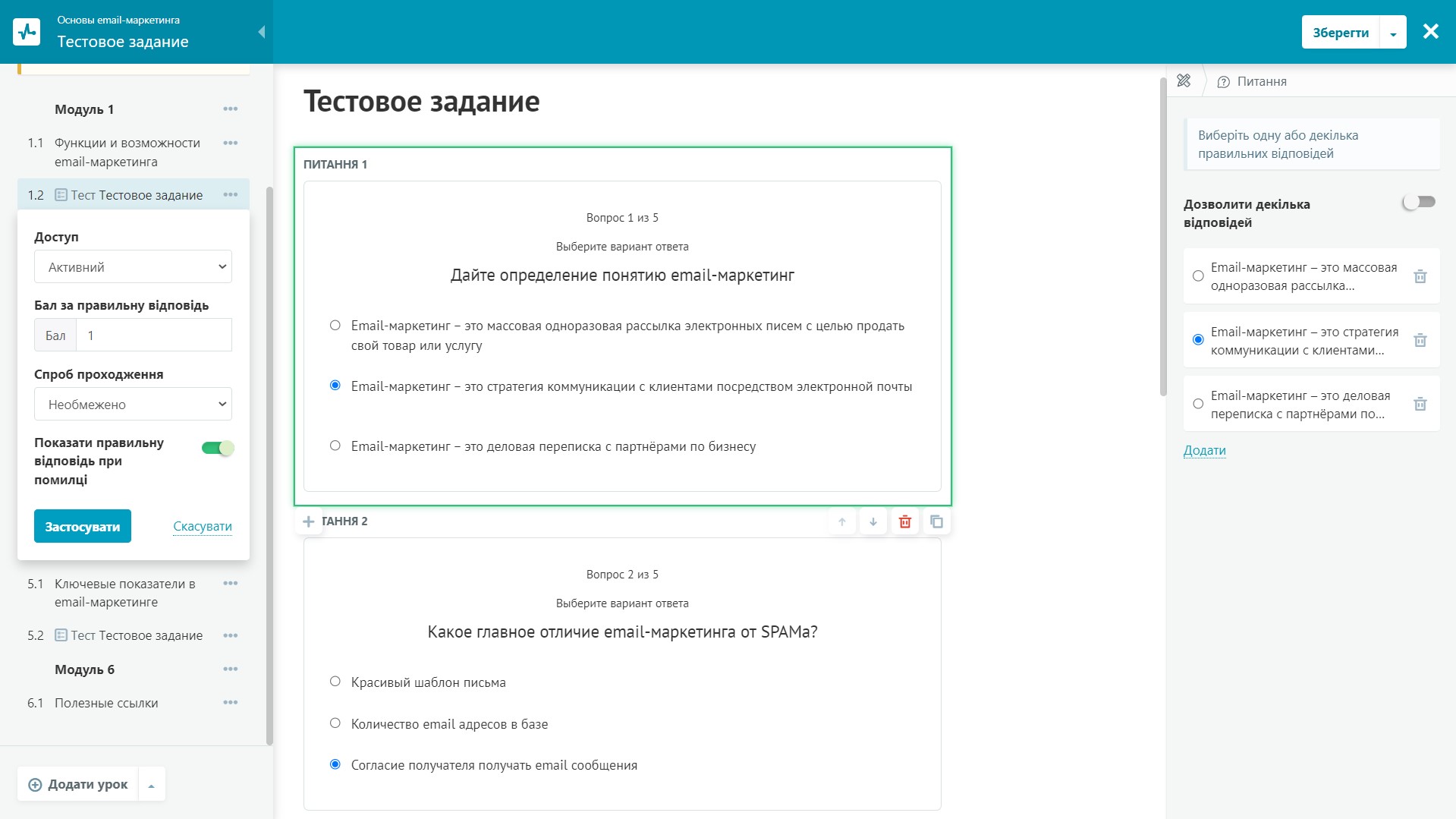Duplicate Питання 1 with copy icon

tap(936, 522)
